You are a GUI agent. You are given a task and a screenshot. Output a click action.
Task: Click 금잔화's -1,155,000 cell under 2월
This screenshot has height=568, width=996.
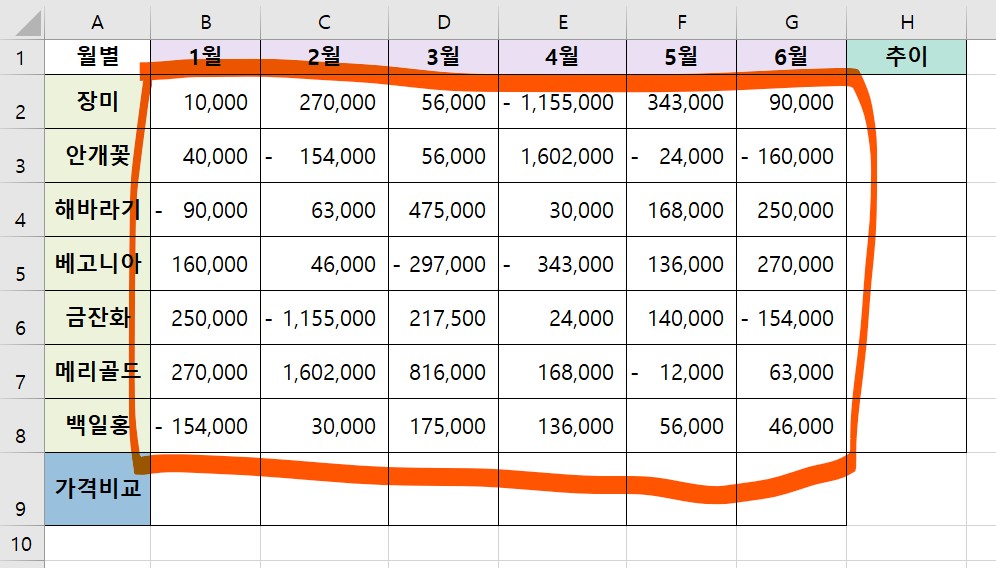[x=325, y=318]
